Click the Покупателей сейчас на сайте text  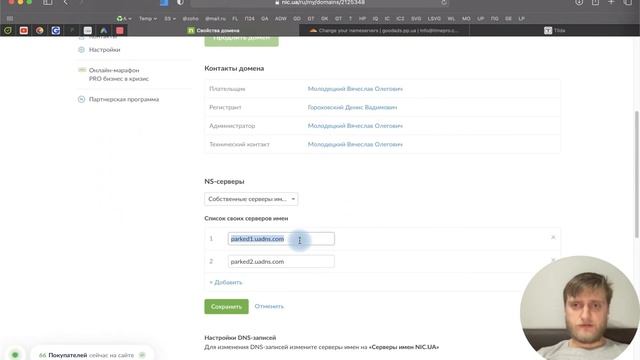click(x=91, y=355)
